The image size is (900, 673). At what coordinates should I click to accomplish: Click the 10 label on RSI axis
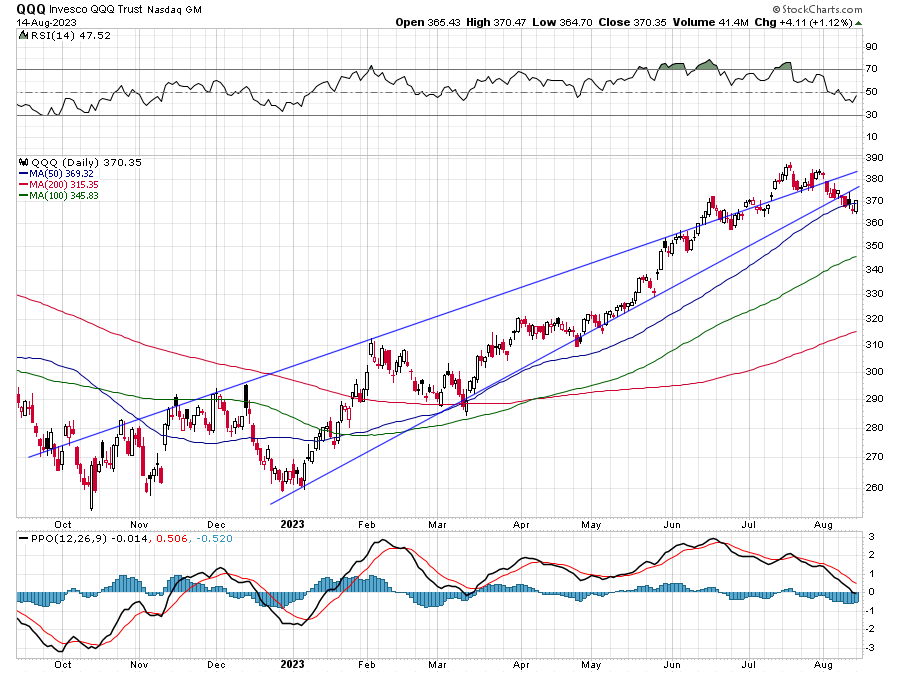(871, 137)
